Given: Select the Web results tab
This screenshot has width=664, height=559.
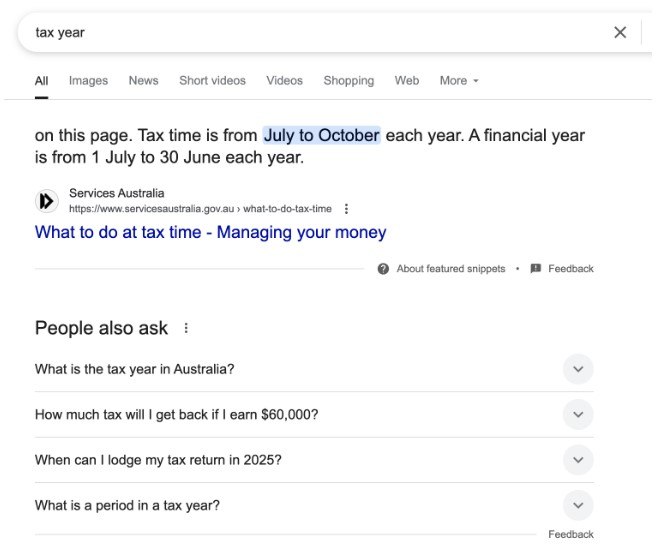Looking at the screenshot, I should (x=407, y=80).
